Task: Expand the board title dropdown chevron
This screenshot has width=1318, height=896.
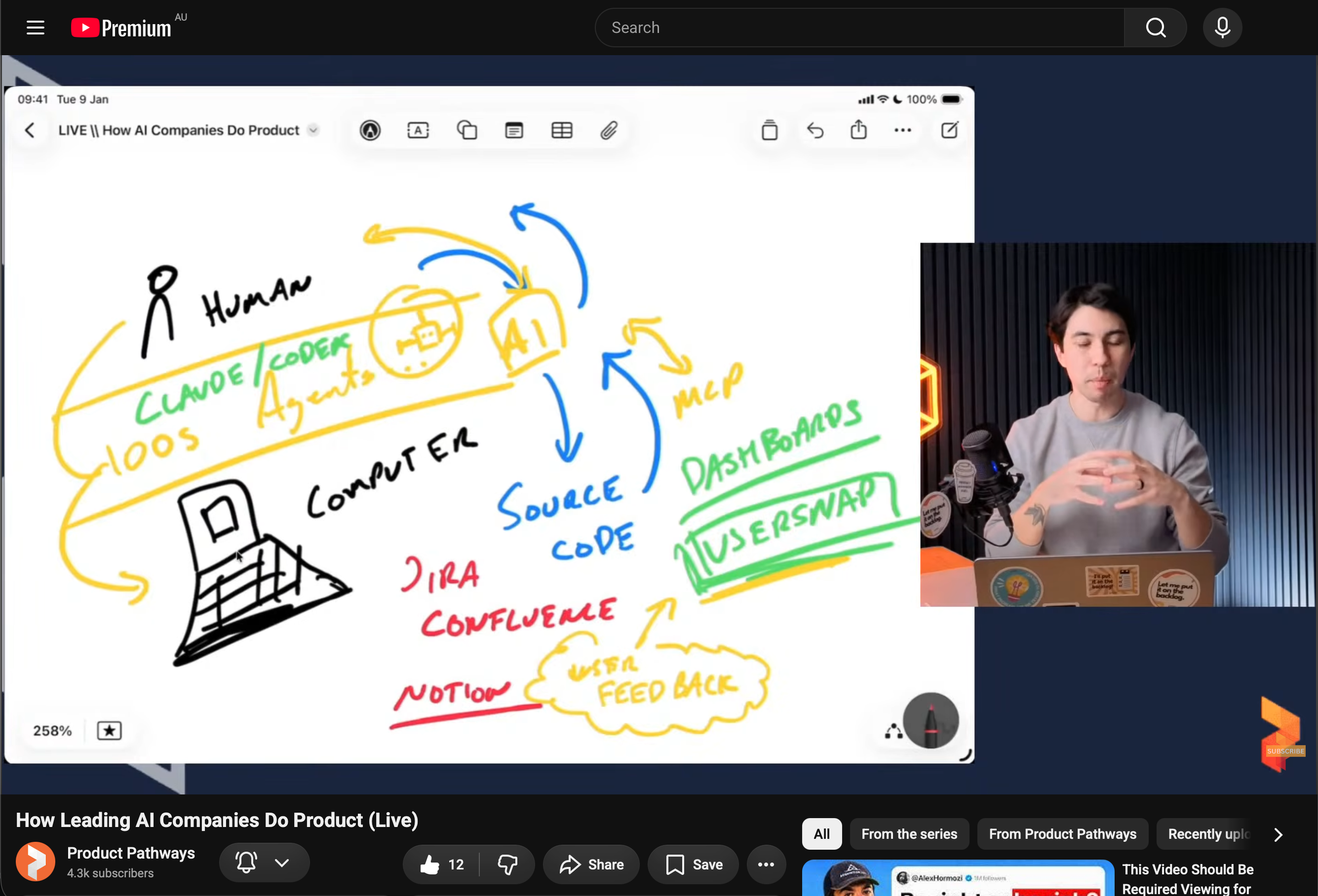Action: pyautogui.click(x=313, y=130)
